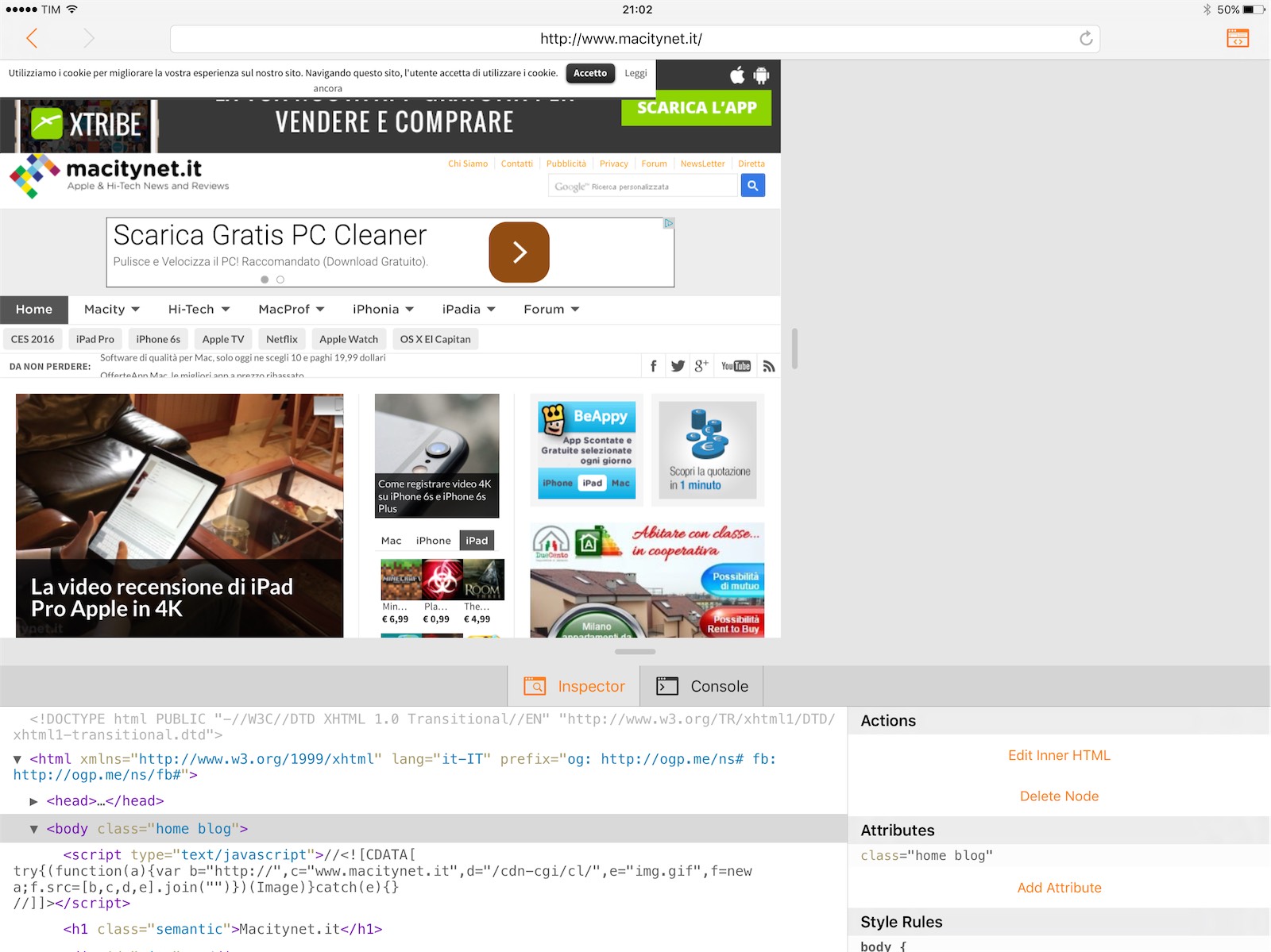Click the web page vertical scrollbar
Screen dimensions: 1271x952
(x=794, y=349)
